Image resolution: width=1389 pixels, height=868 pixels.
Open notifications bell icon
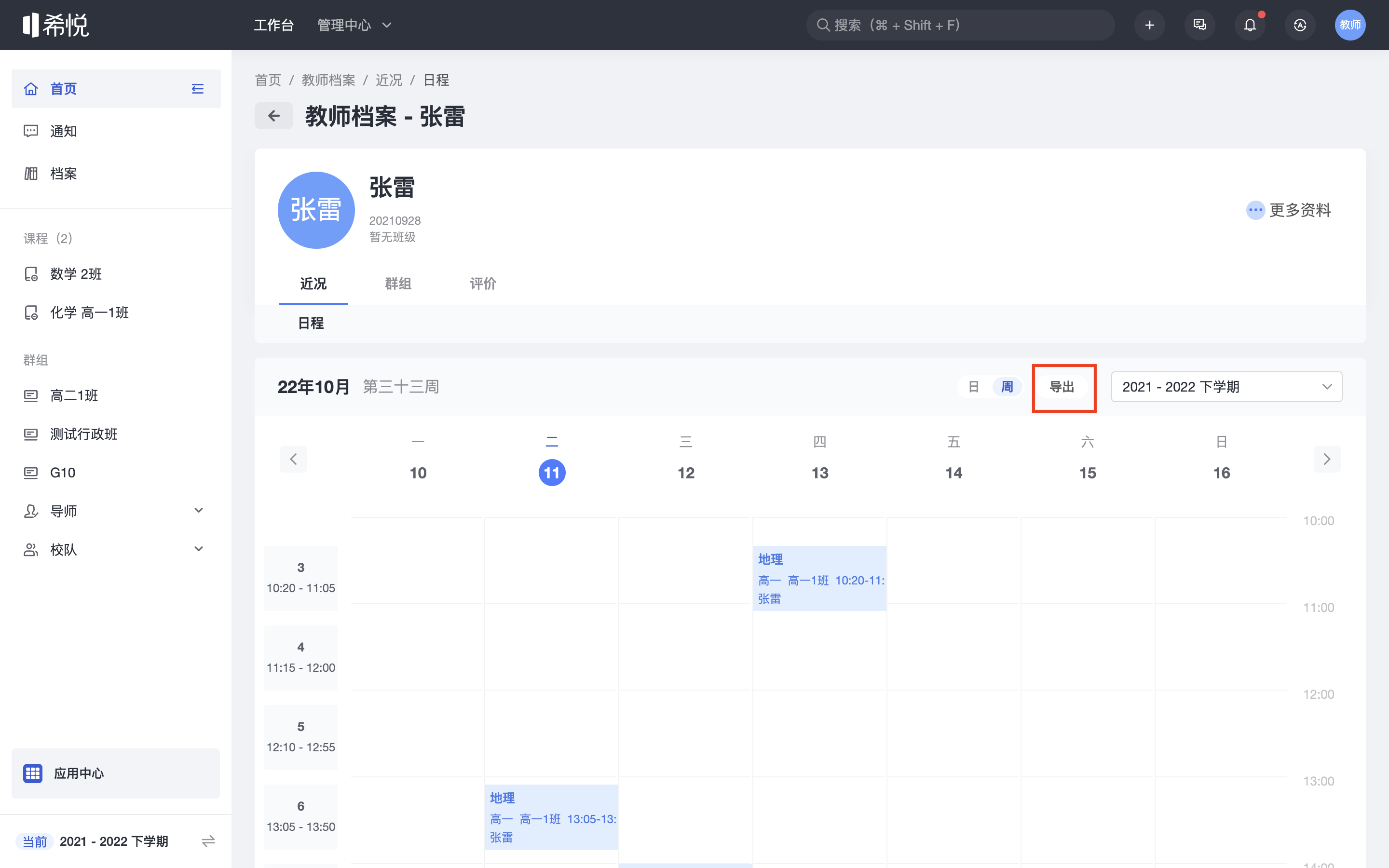1250,25
